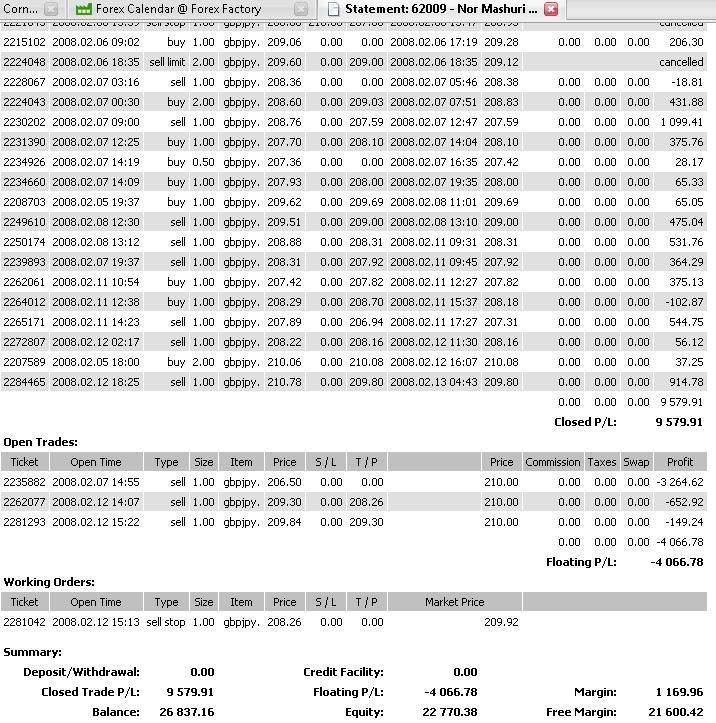Click the Market Price header in Working Orders

(x=454, y=602)
